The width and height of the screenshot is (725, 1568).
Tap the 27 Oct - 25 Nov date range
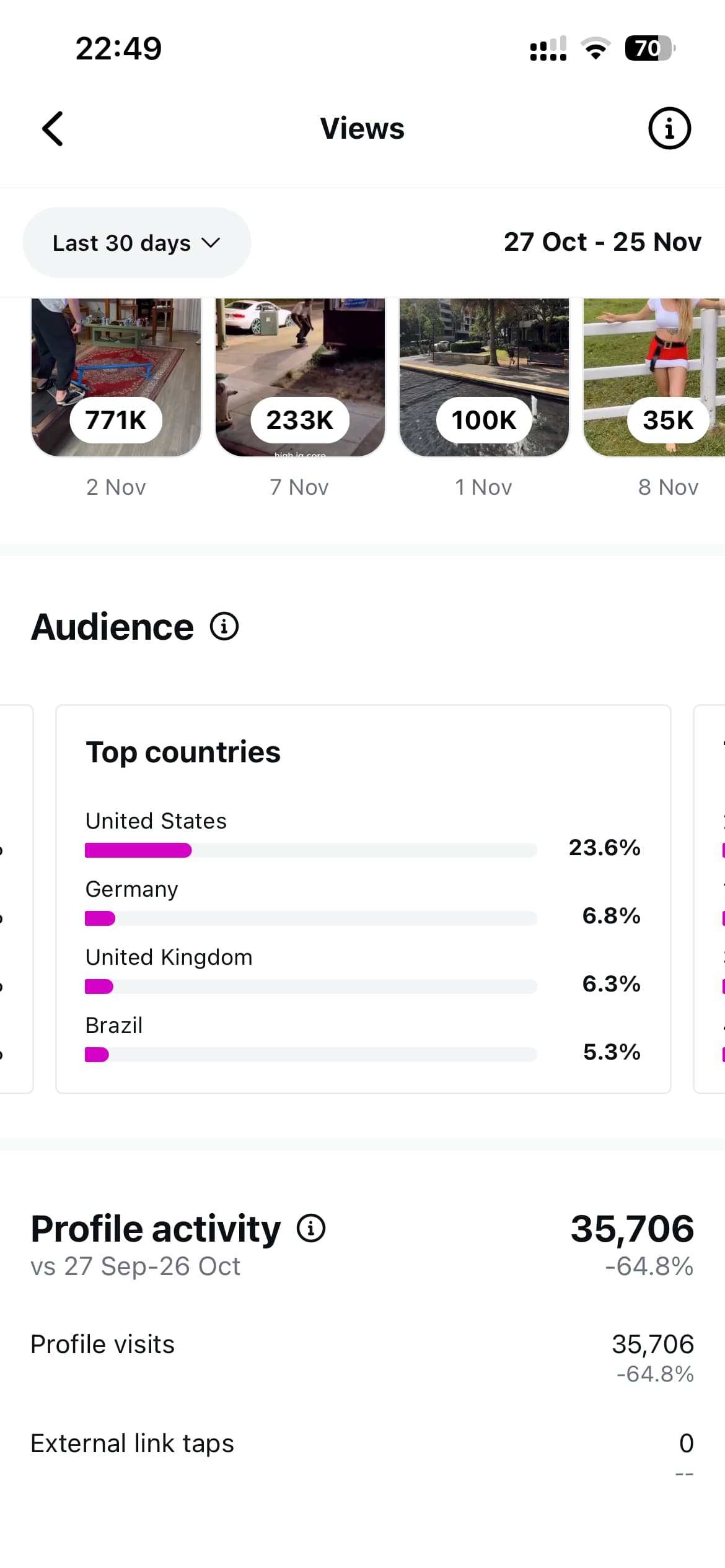coord(602,242)
